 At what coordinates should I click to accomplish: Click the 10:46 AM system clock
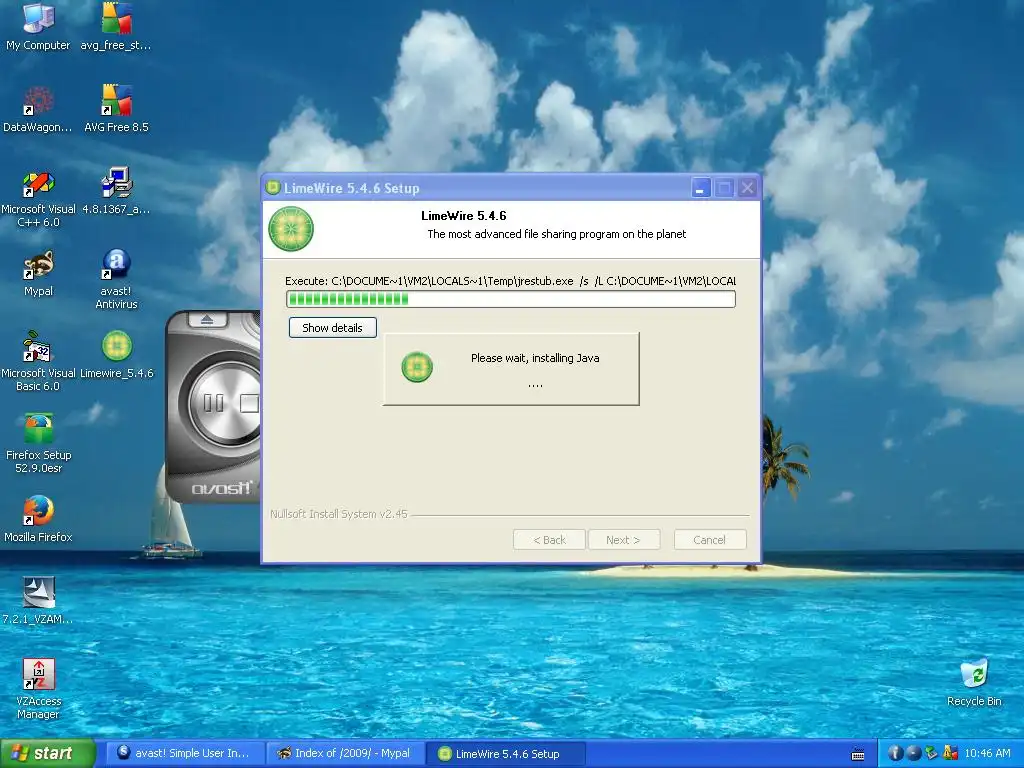point(987,753)
